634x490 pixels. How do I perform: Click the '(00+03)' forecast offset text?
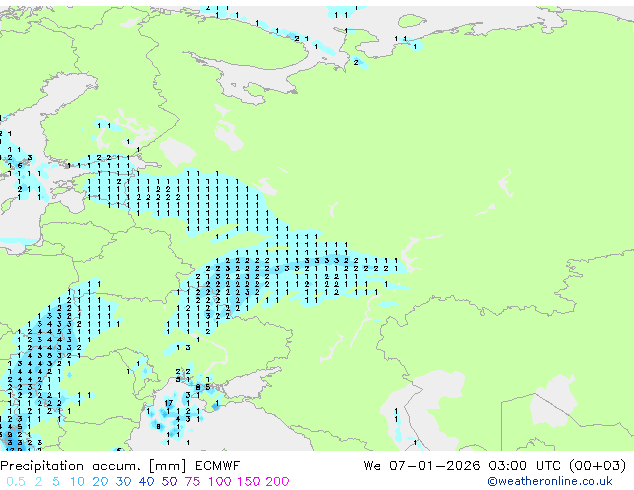tap(598, 466)
